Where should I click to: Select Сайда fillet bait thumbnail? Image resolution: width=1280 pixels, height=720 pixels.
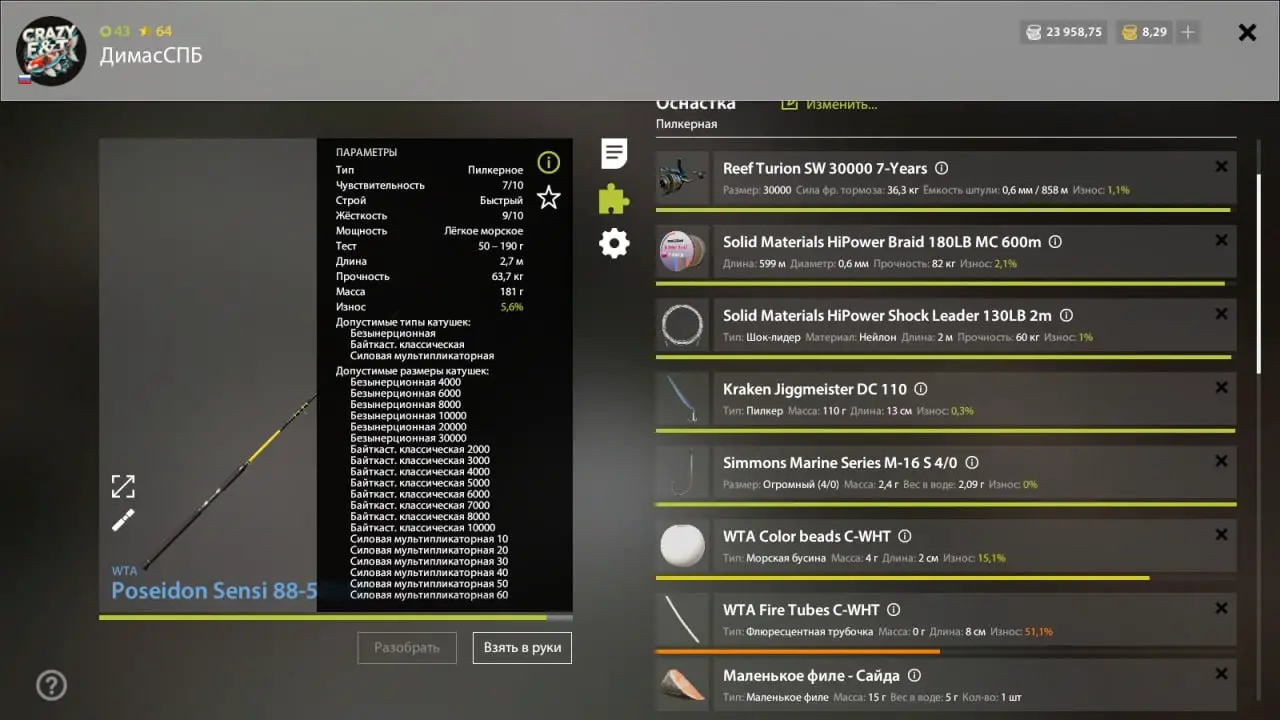point(683,685)
